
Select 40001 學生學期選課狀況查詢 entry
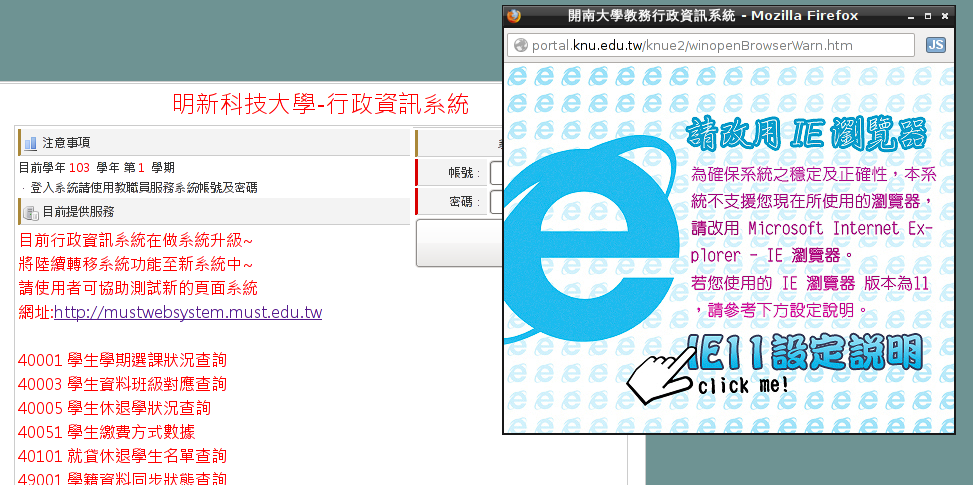[122, 360]
